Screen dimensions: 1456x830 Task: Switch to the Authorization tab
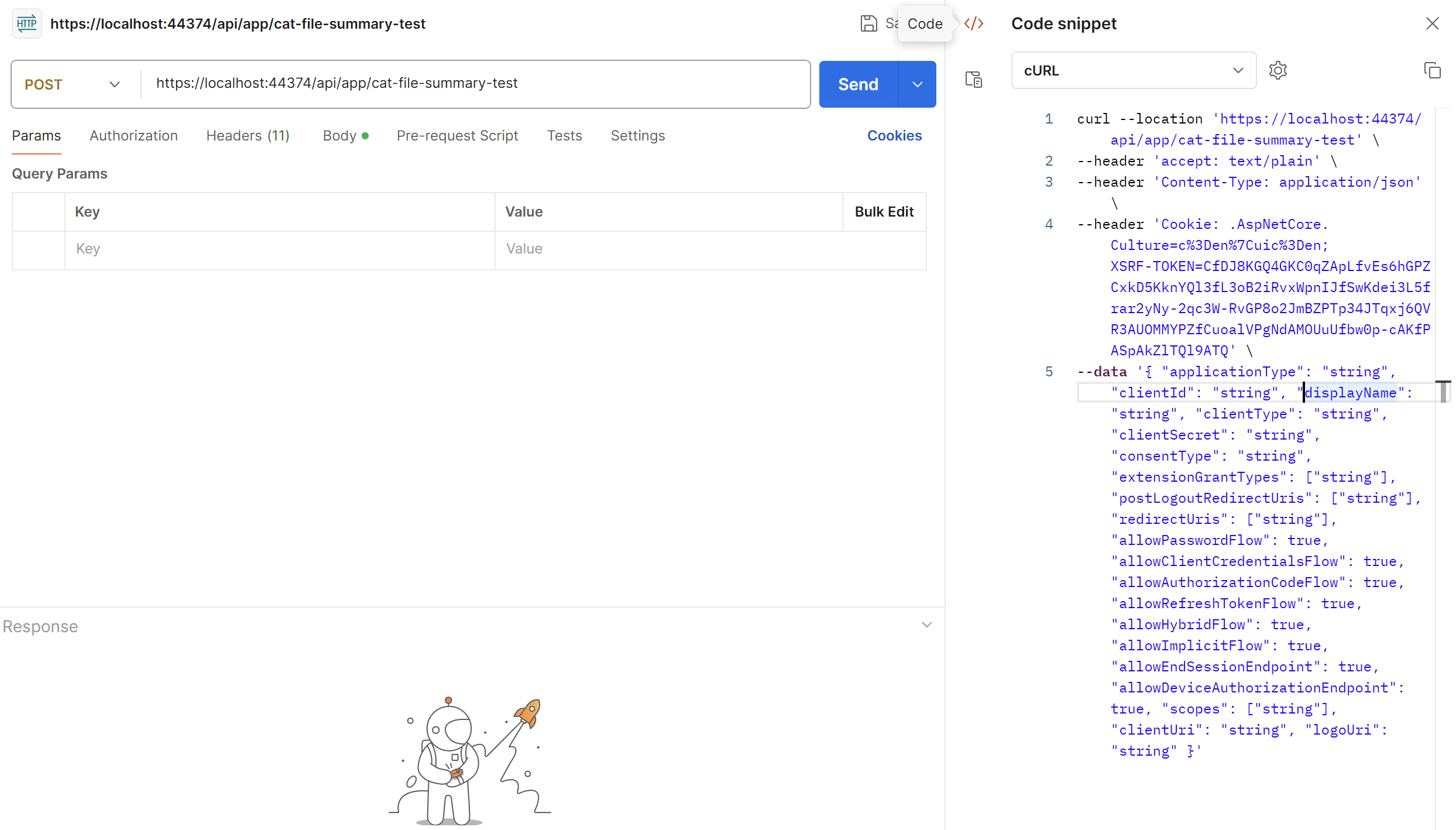(133, 136)
